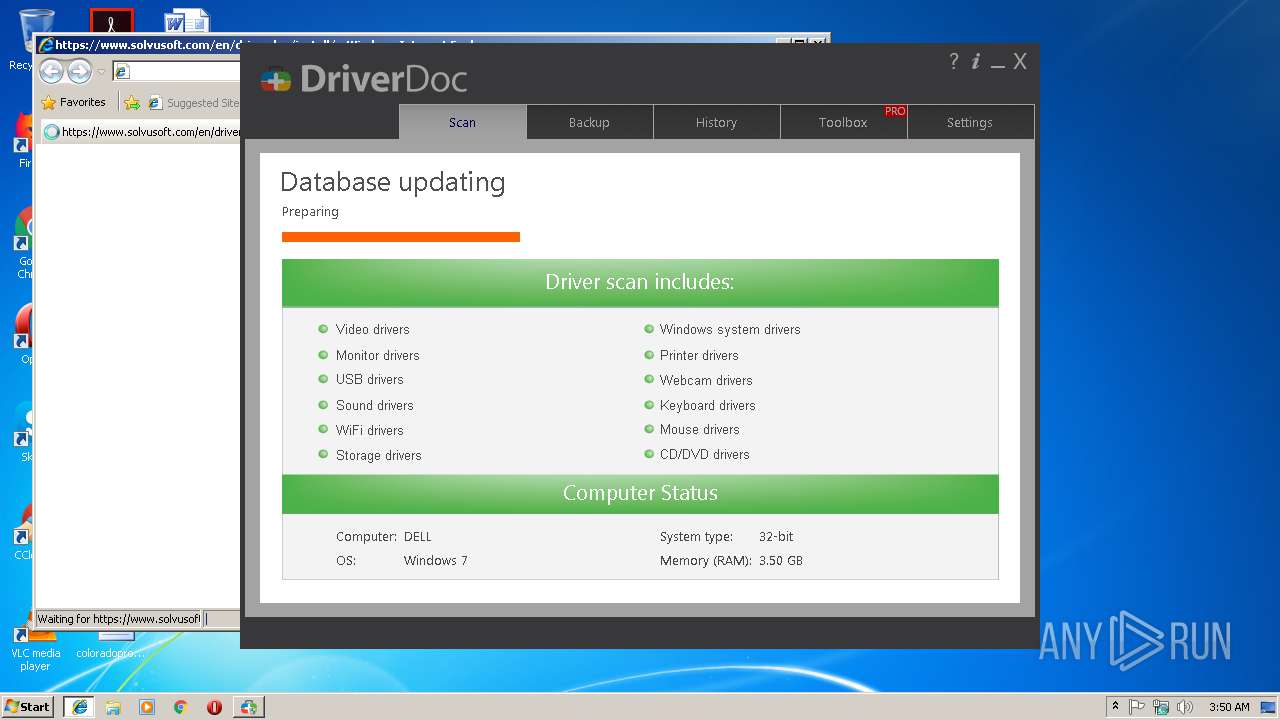Click Internet Explorer taskbar icon
This screenshot has height=720, width=1280.
click(x=79, y=707)
